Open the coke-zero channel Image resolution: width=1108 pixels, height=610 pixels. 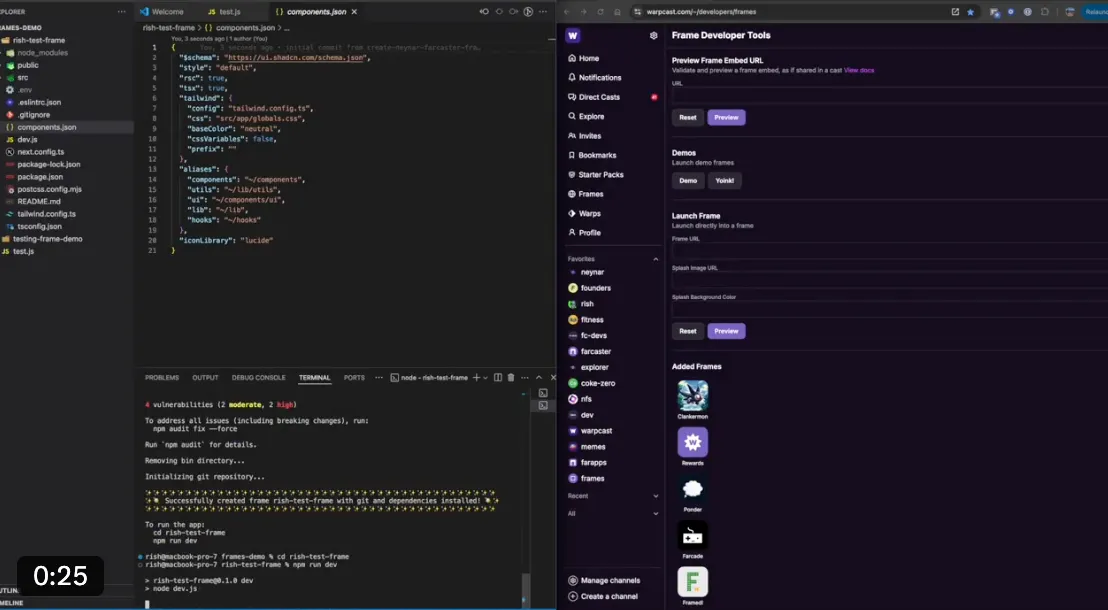coord(591,383)
